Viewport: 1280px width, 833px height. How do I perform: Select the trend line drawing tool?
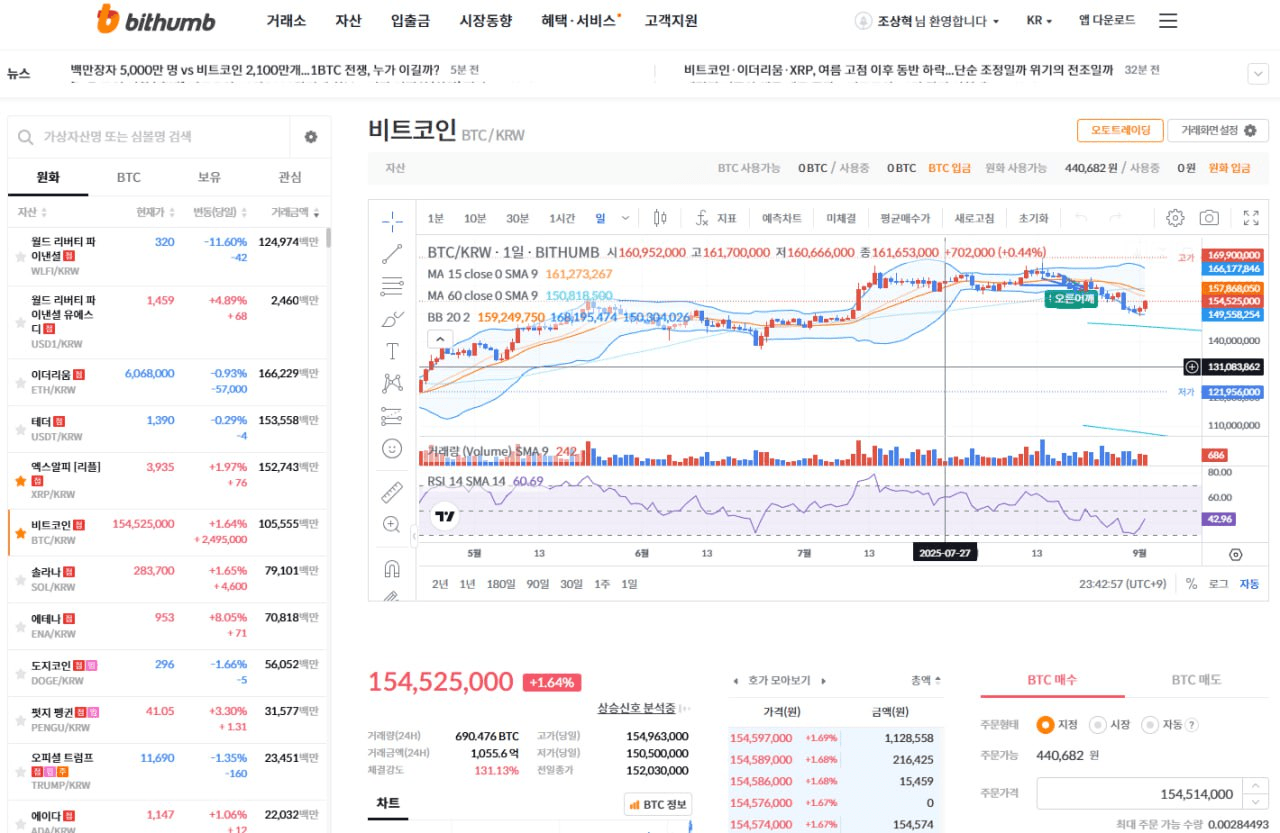point(392,254)
